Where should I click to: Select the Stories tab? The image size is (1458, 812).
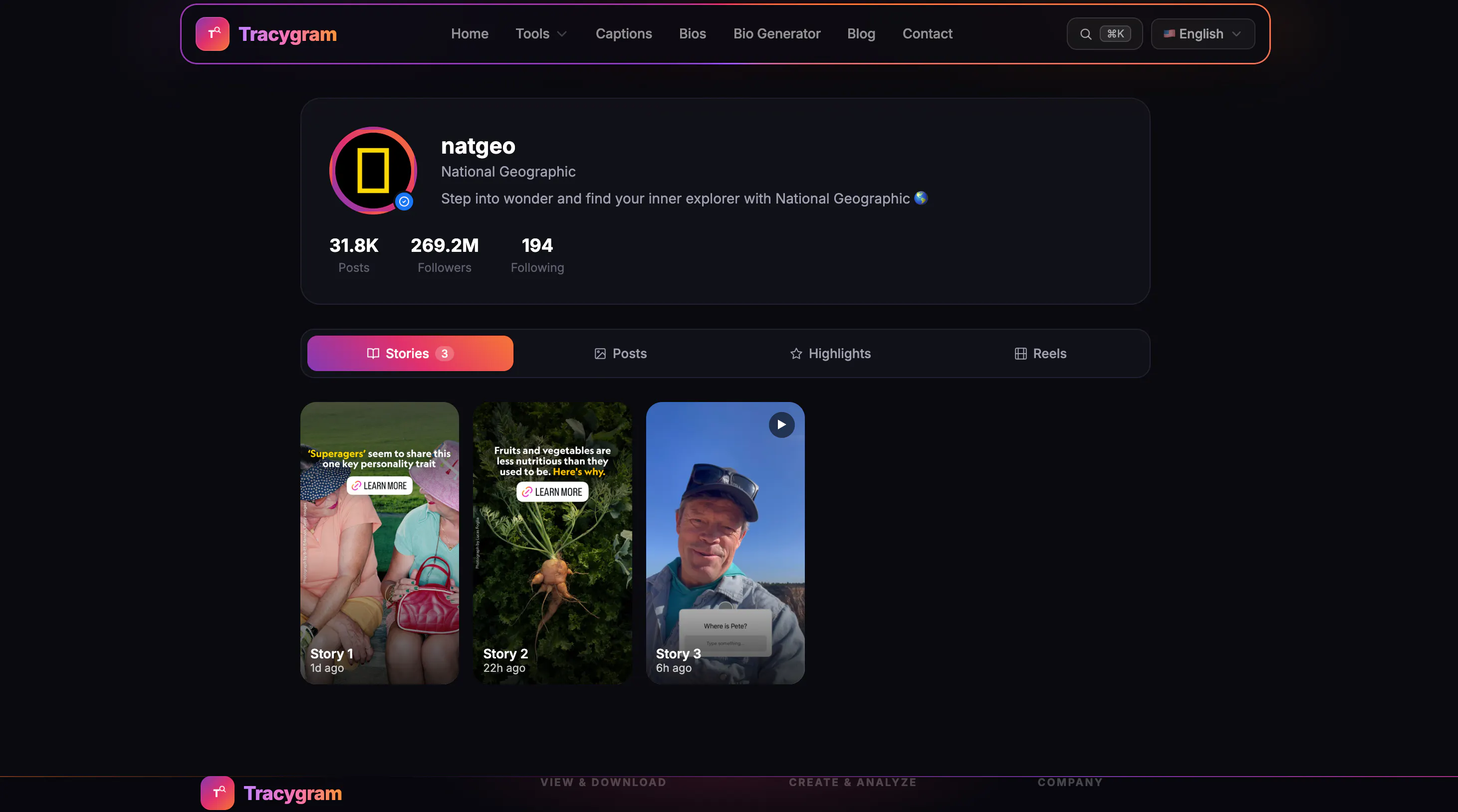pyautogui.click(x=410, y=354)
